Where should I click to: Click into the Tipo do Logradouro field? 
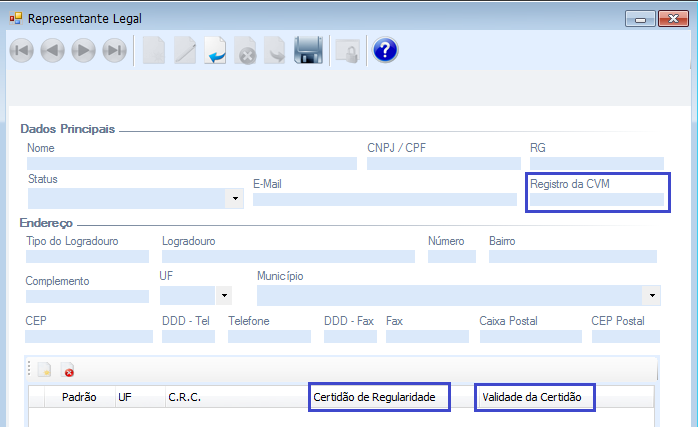click(x=87, y=256)
